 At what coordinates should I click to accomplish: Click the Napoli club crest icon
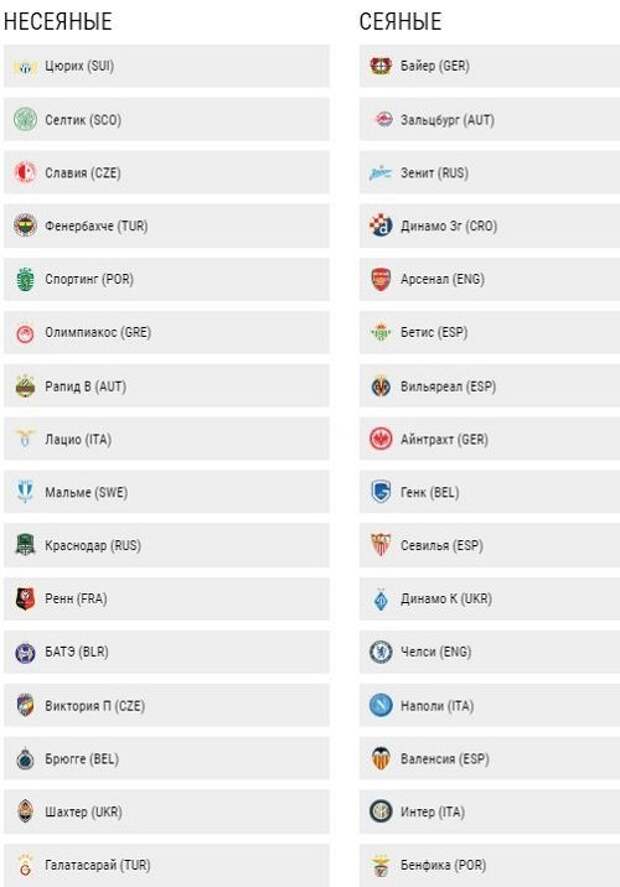coord(381,706)
